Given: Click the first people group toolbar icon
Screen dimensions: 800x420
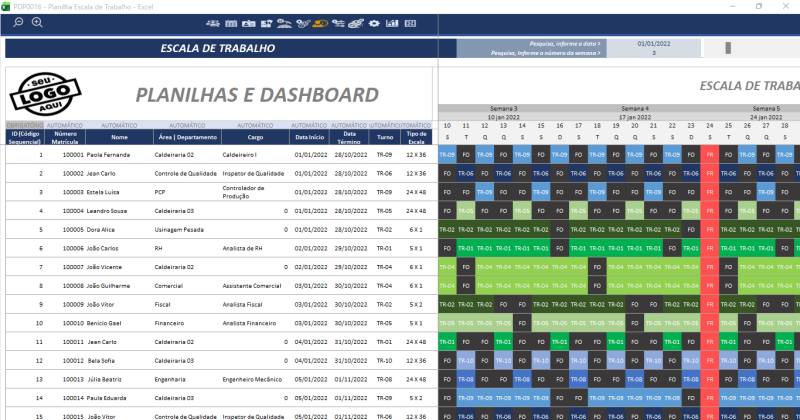Looking at the screenshot, I should pyautogui.click(x=213, y=22).
